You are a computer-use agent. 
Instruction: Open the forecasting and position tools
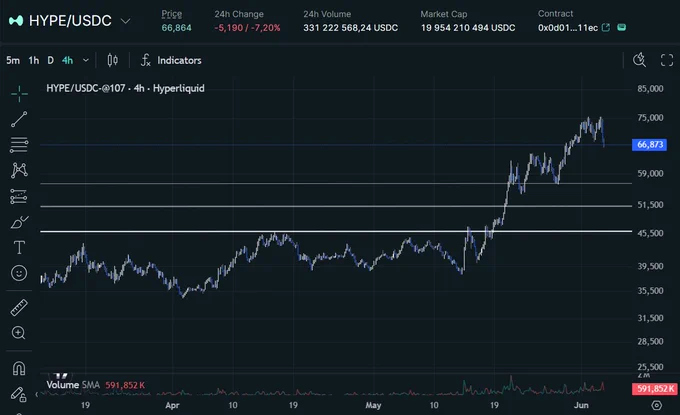pyautogui.click(x=19, y=196)
